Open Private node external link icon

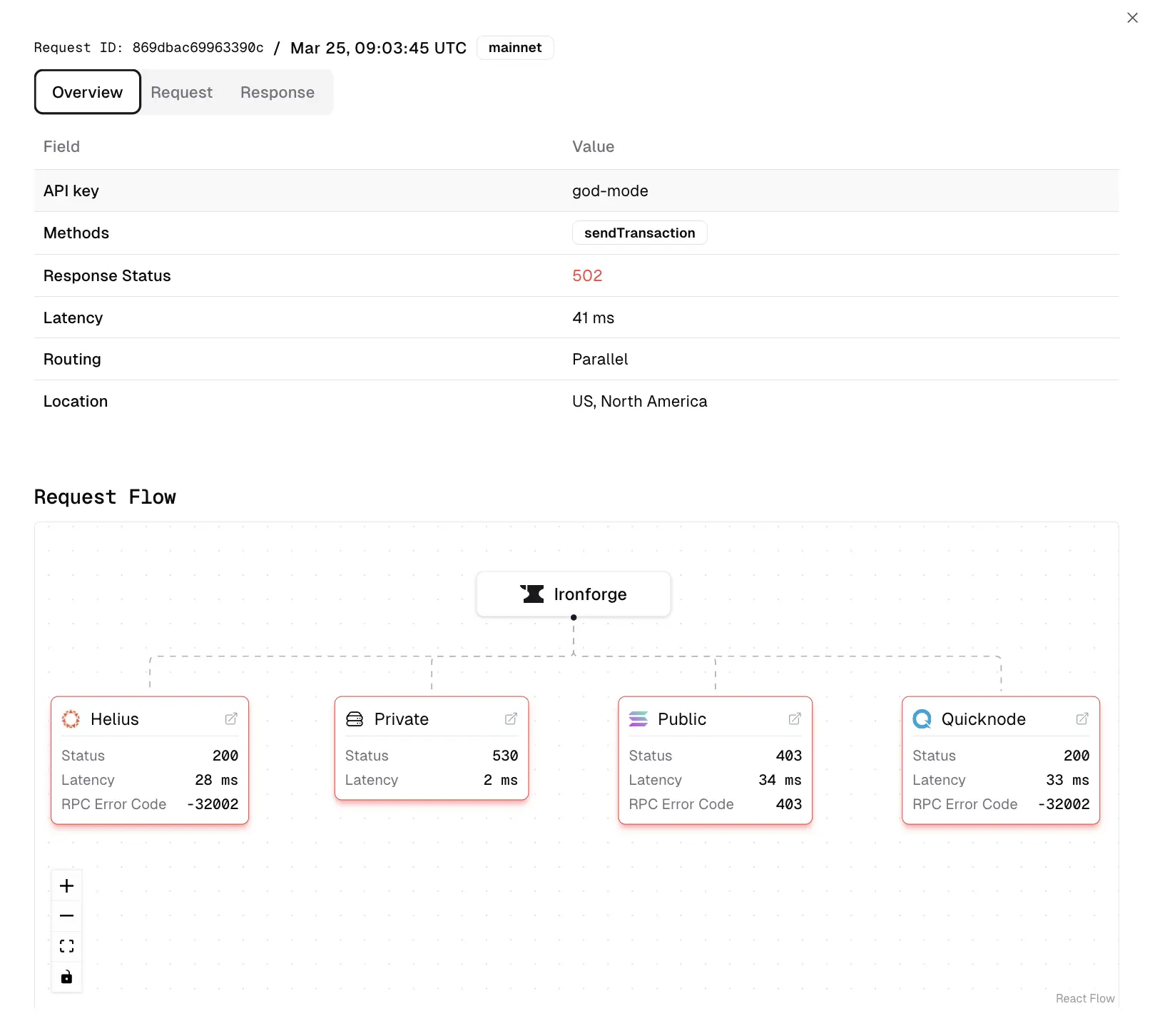(511, 719)
